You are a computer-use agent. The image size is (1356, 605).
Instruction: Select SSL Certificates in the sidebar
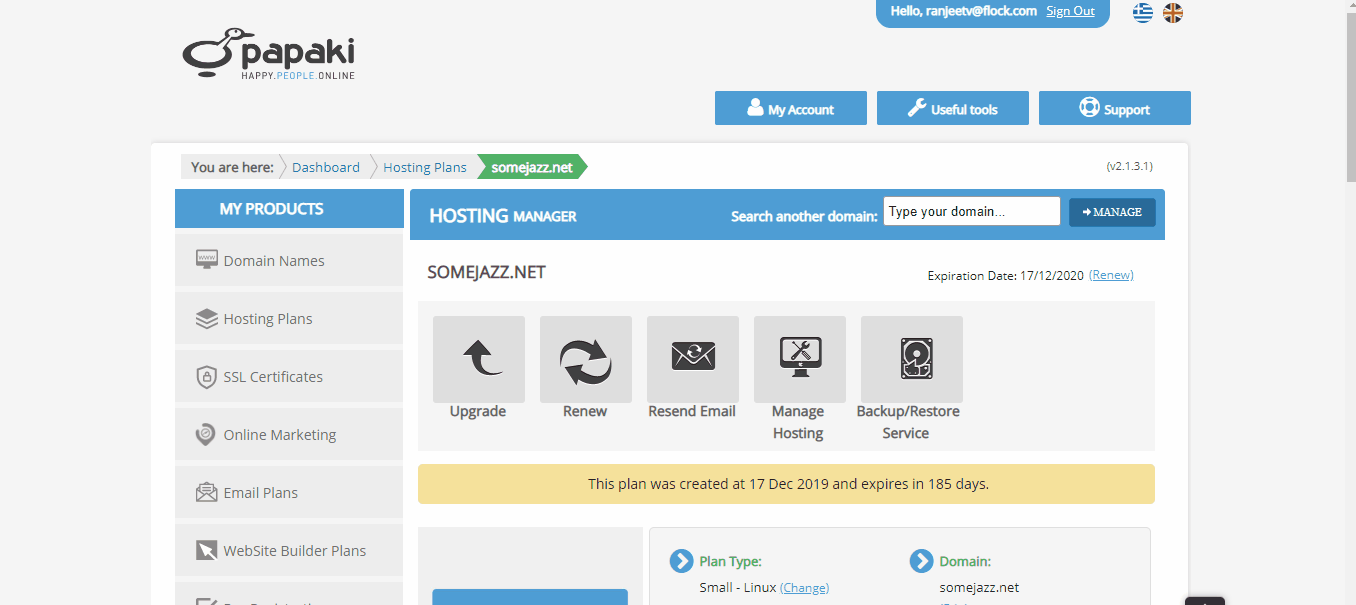pyautogui.click(x=289, y=376)
